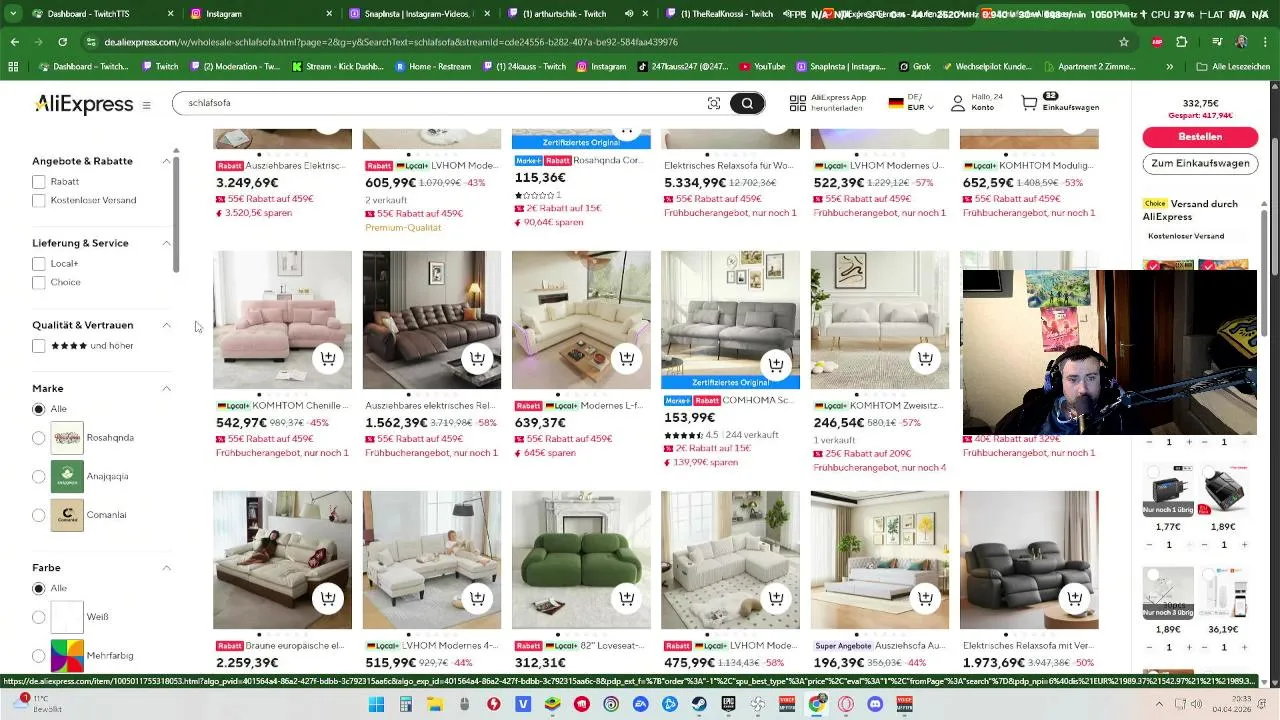Add the Braune europäische sofa to cart
The image size is (1280, 720).
tap(327, 598)
